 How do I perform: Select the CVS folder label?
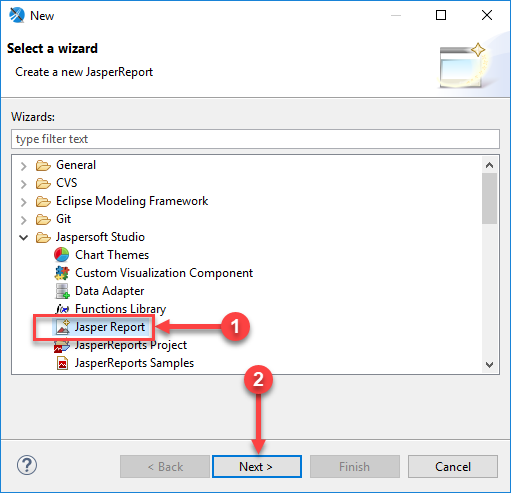tap(67, 183)
